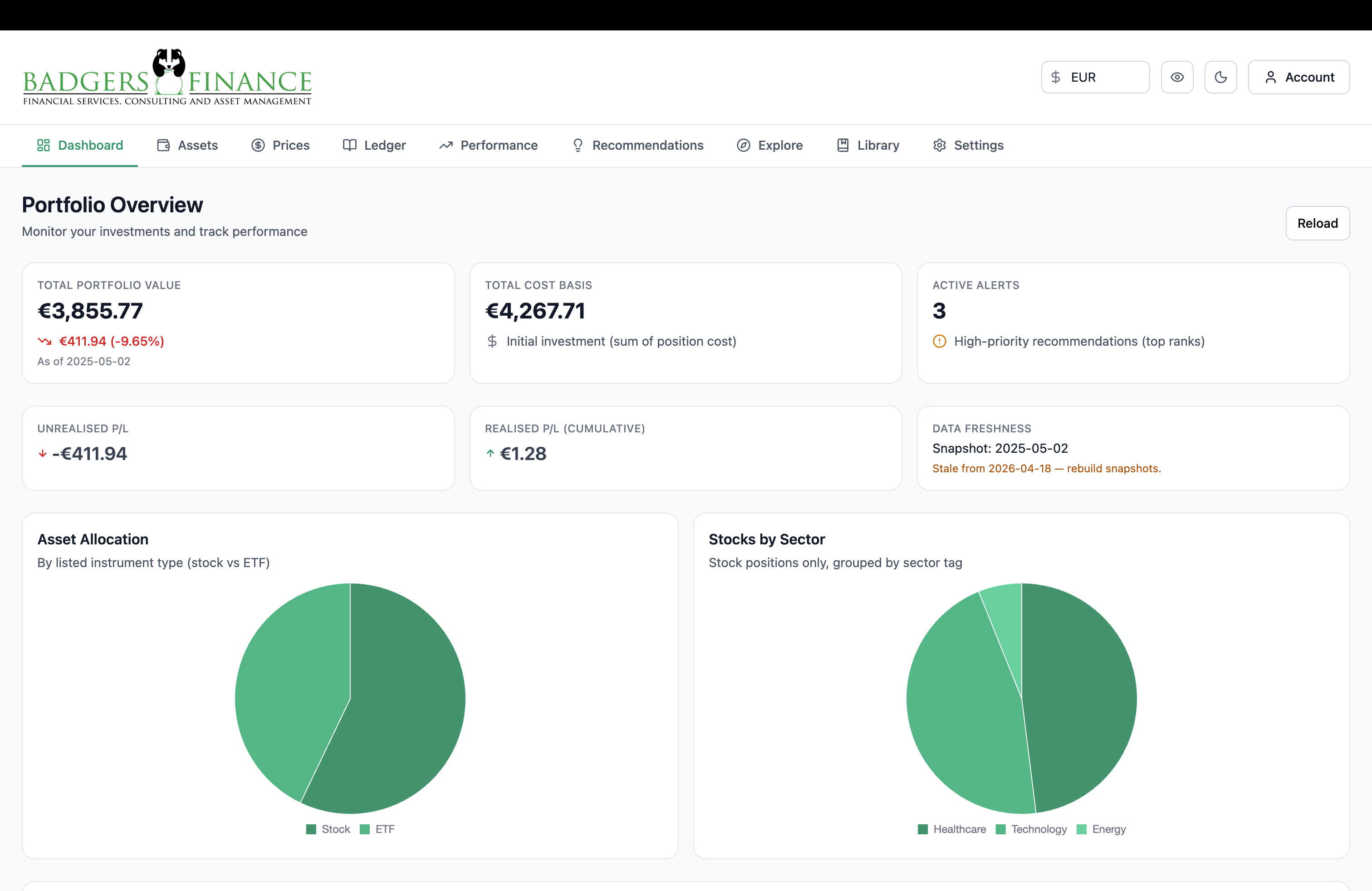
Task: Click the Settings gear icon
Action: click(x=940, y=145)
